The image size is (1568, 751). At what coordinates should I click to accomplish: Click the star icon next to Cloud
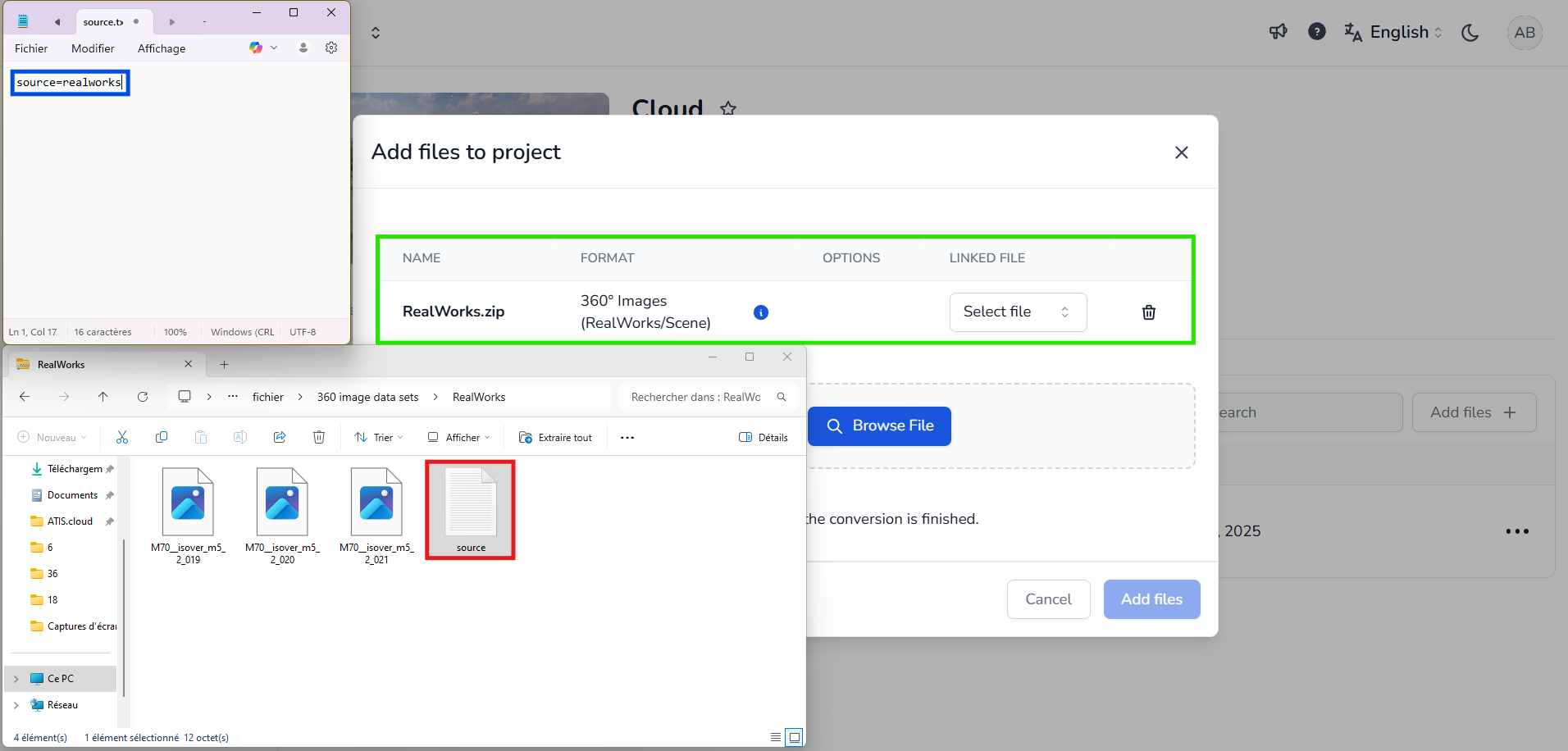coord(727,108)
